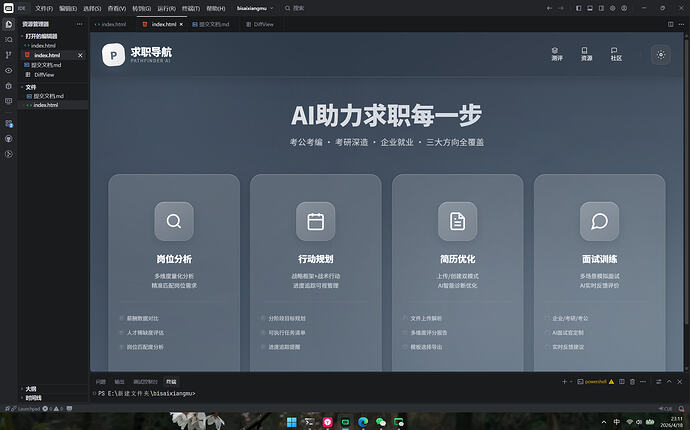Open the 测评 link in page navigation
Screen dimensions: 690x430
click(556, 55)
